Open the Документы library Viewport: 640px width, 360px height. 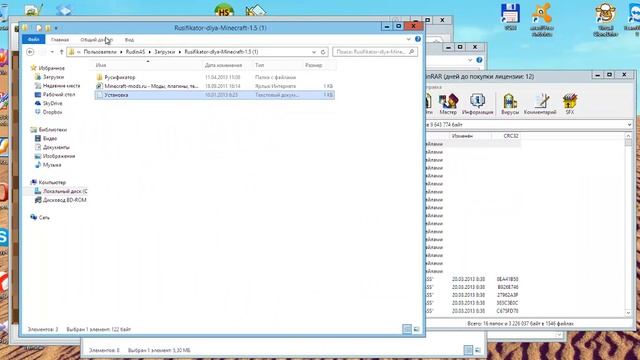(52, 147)
